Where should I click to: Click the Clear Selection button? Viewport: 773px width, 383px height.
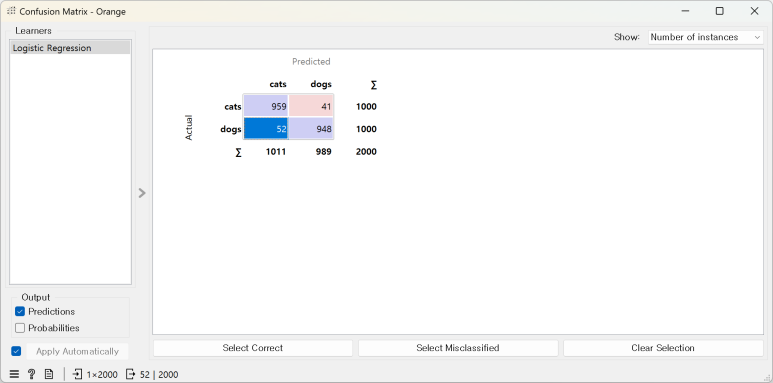[x=663, y=348]
